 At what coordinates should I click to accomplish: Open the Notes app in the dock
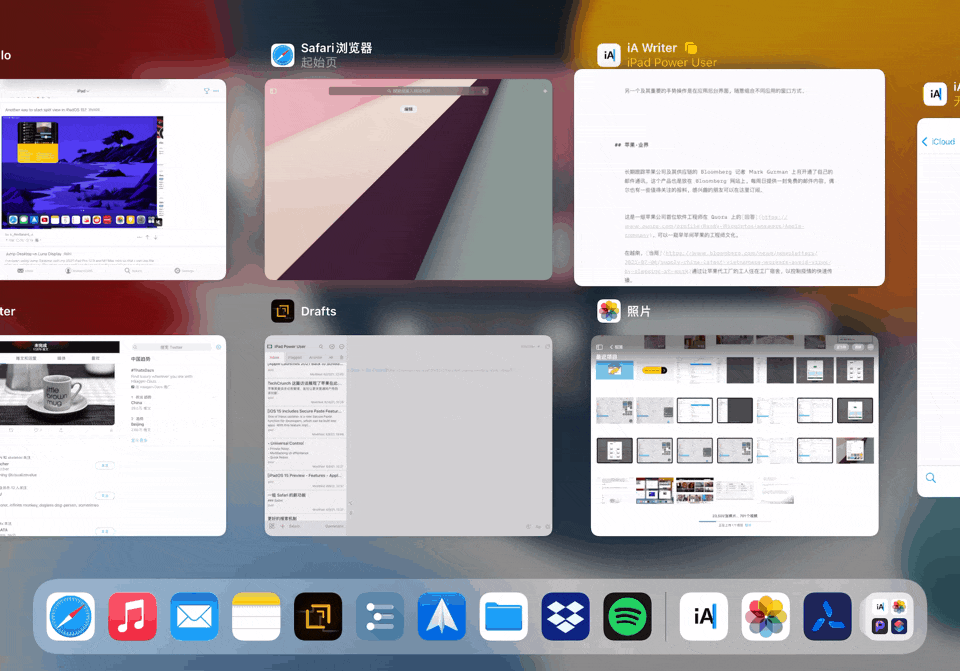(256, 617)
